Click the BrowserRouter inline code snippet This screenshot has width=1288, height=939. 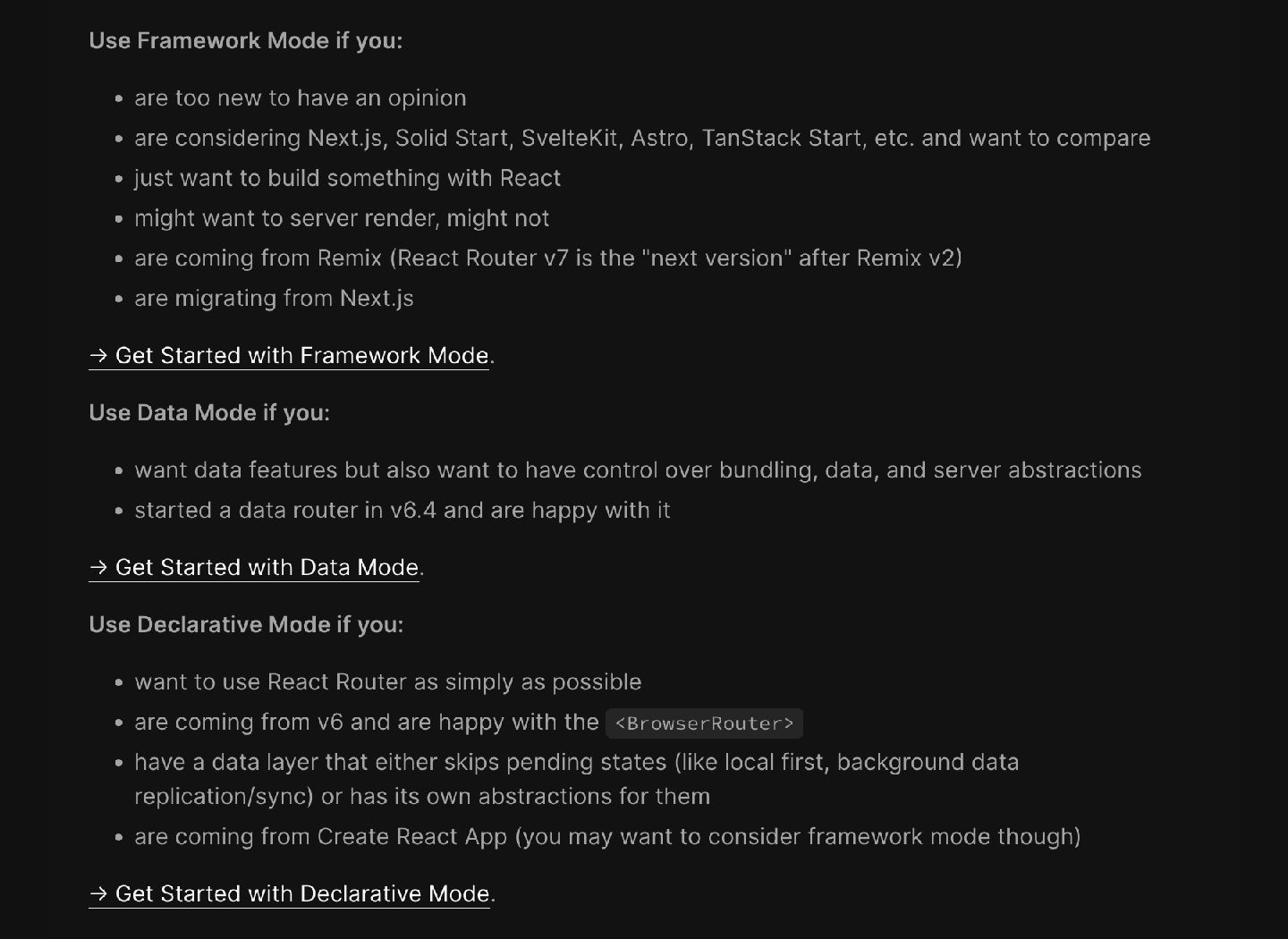[704, 723]
